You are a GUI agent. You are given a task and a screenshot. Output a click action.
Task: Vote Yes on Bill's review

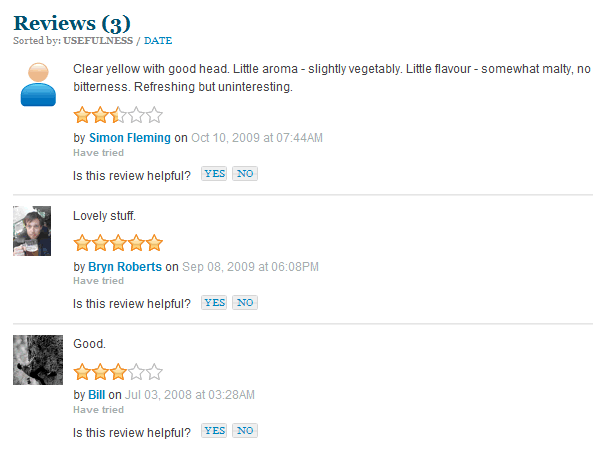(214, 431)
